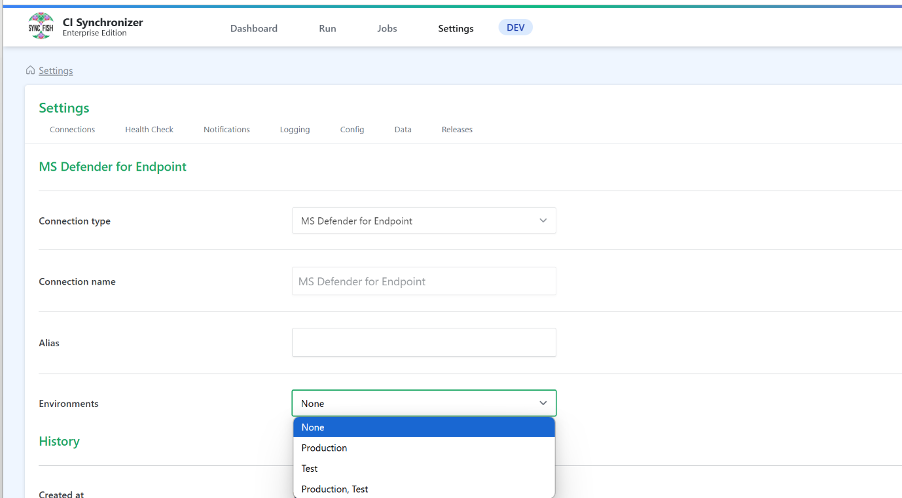Click the Alias field label
Viewport: 902px width, 498px height.
tap(49, 343)
